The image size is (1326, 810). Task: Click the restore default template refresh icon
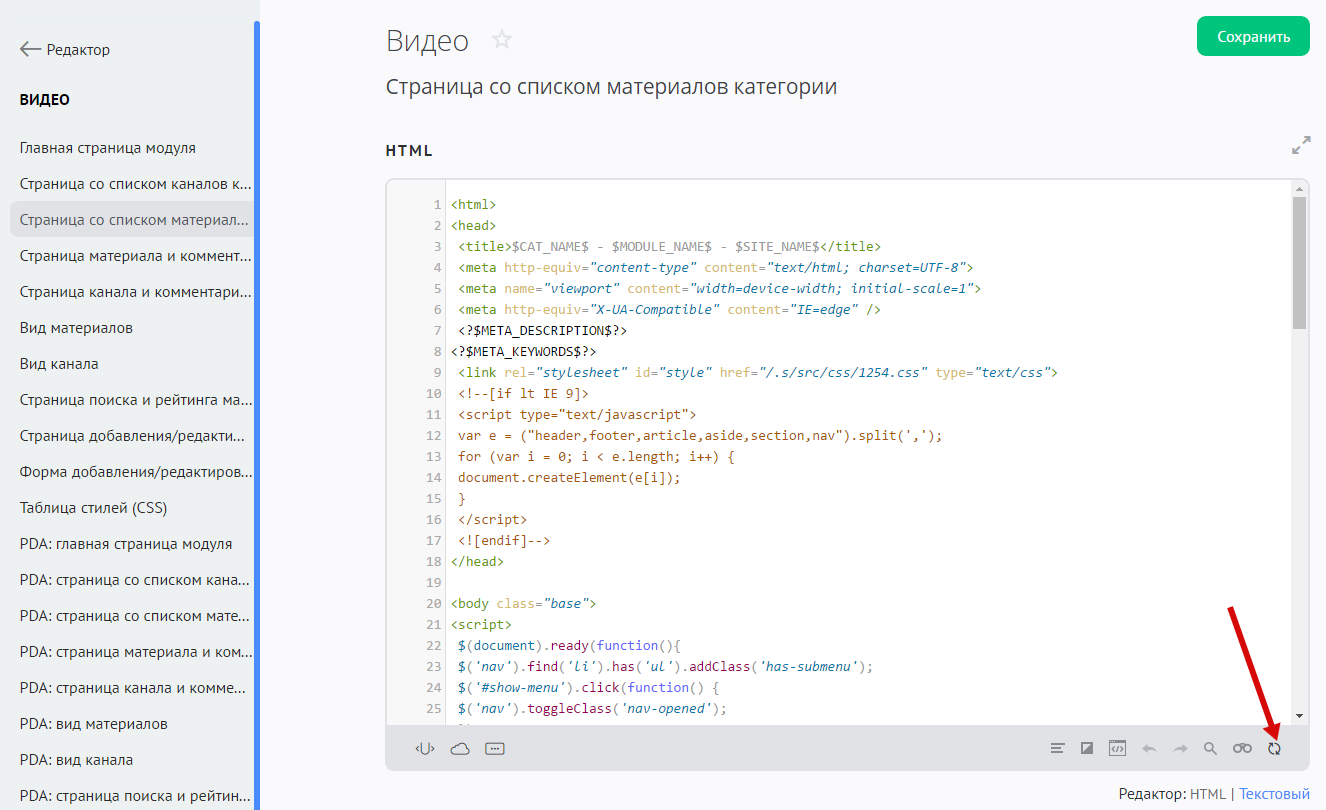(1274, 748)
